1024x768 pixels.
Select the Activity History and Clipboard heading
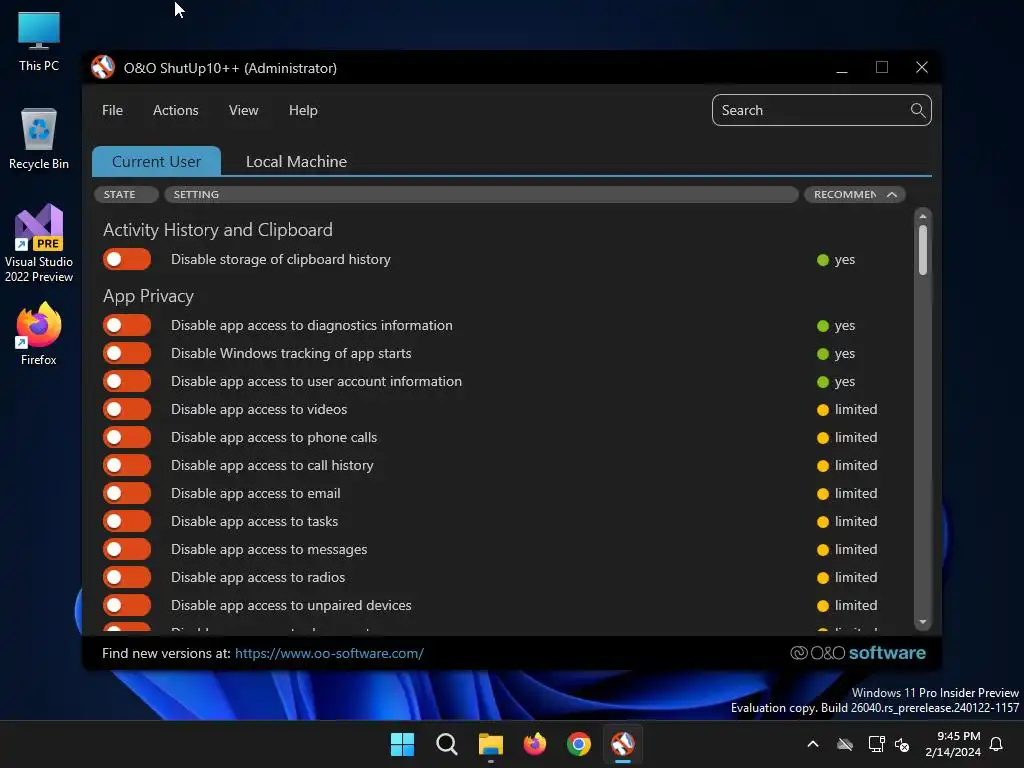(x=217, y=230)
